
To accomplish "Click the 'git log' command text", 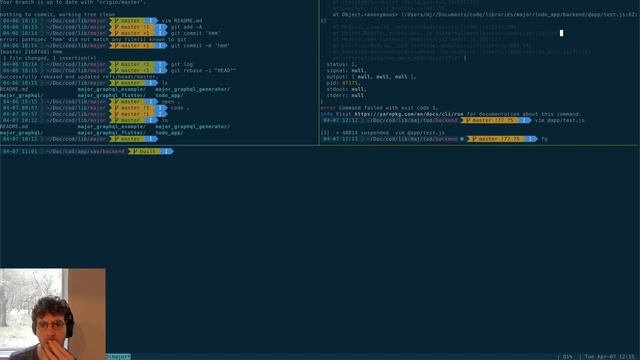I will [182, 64].
